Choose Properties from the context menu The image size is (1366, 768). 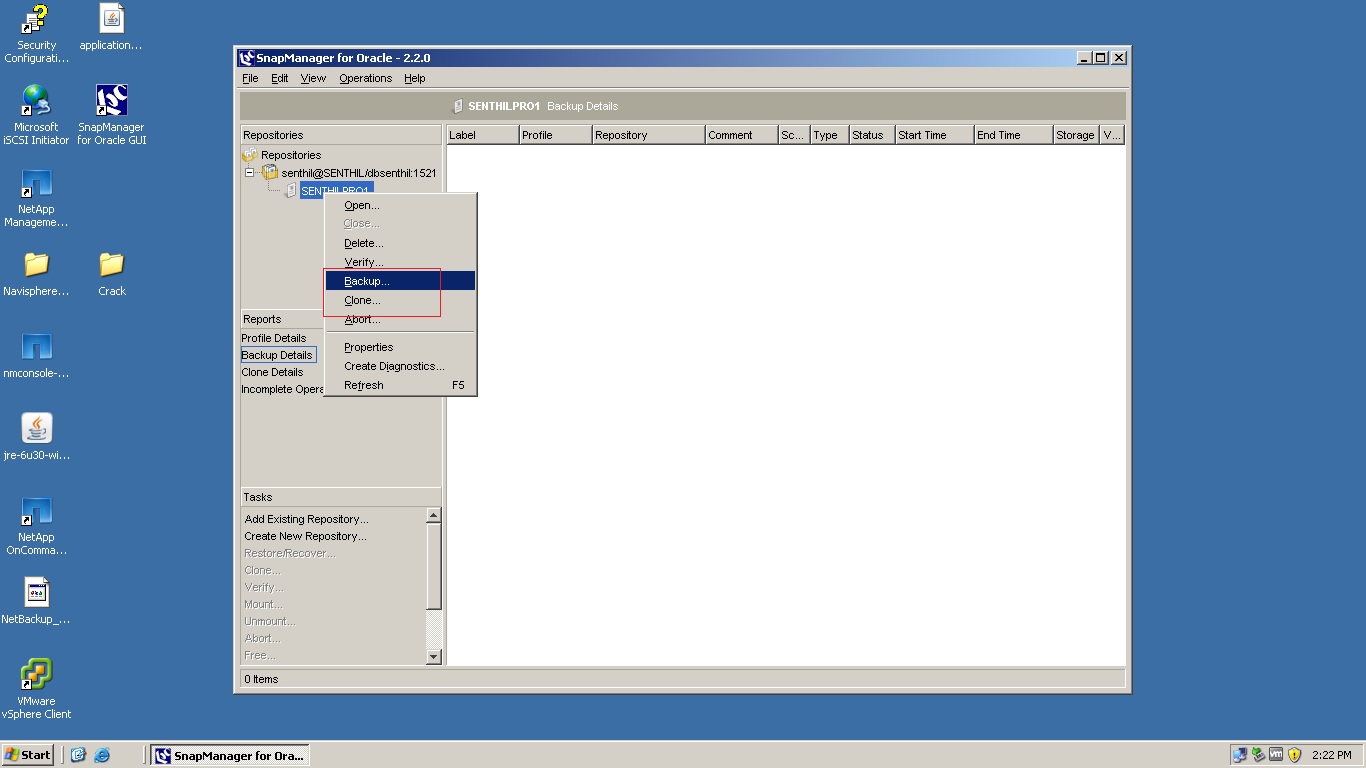(x=400, y=347)
